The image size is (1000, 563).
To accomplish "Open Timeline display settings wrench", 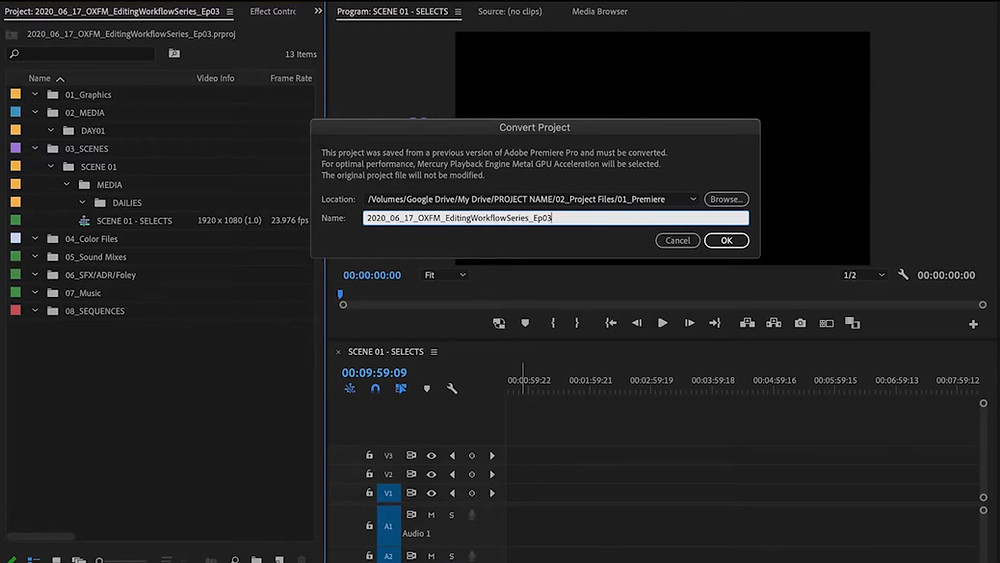I will tap(452, 388).
